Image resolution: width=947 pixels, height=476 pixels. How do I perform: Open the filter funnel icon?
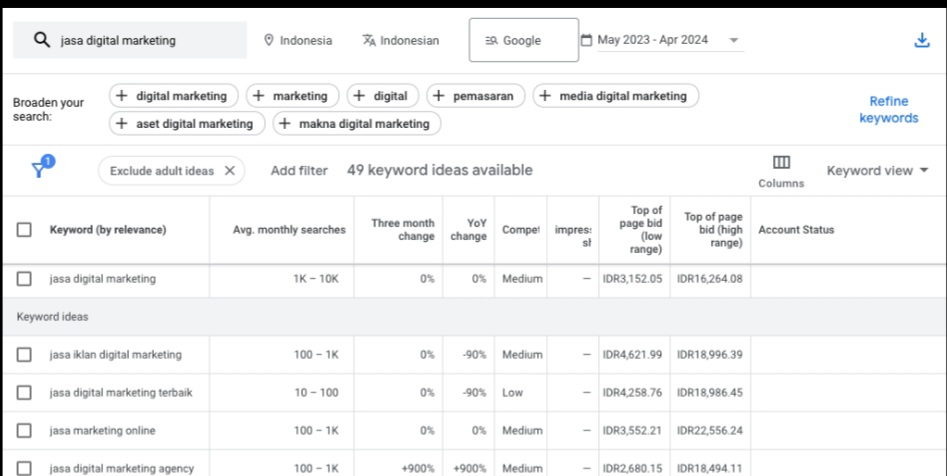[x=40, y=168]
